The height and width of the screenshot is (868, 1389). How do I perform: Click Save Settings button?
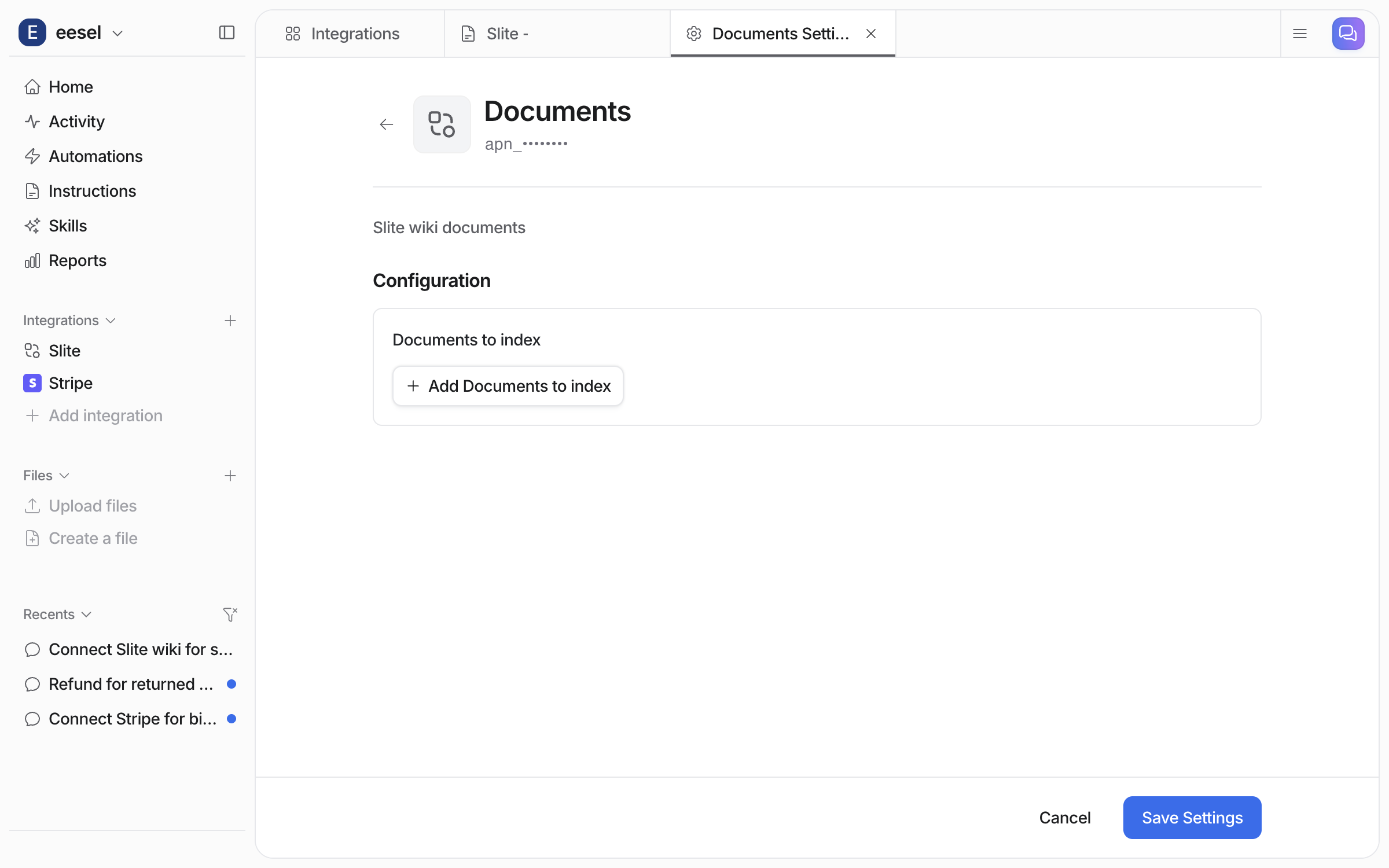1192,818
